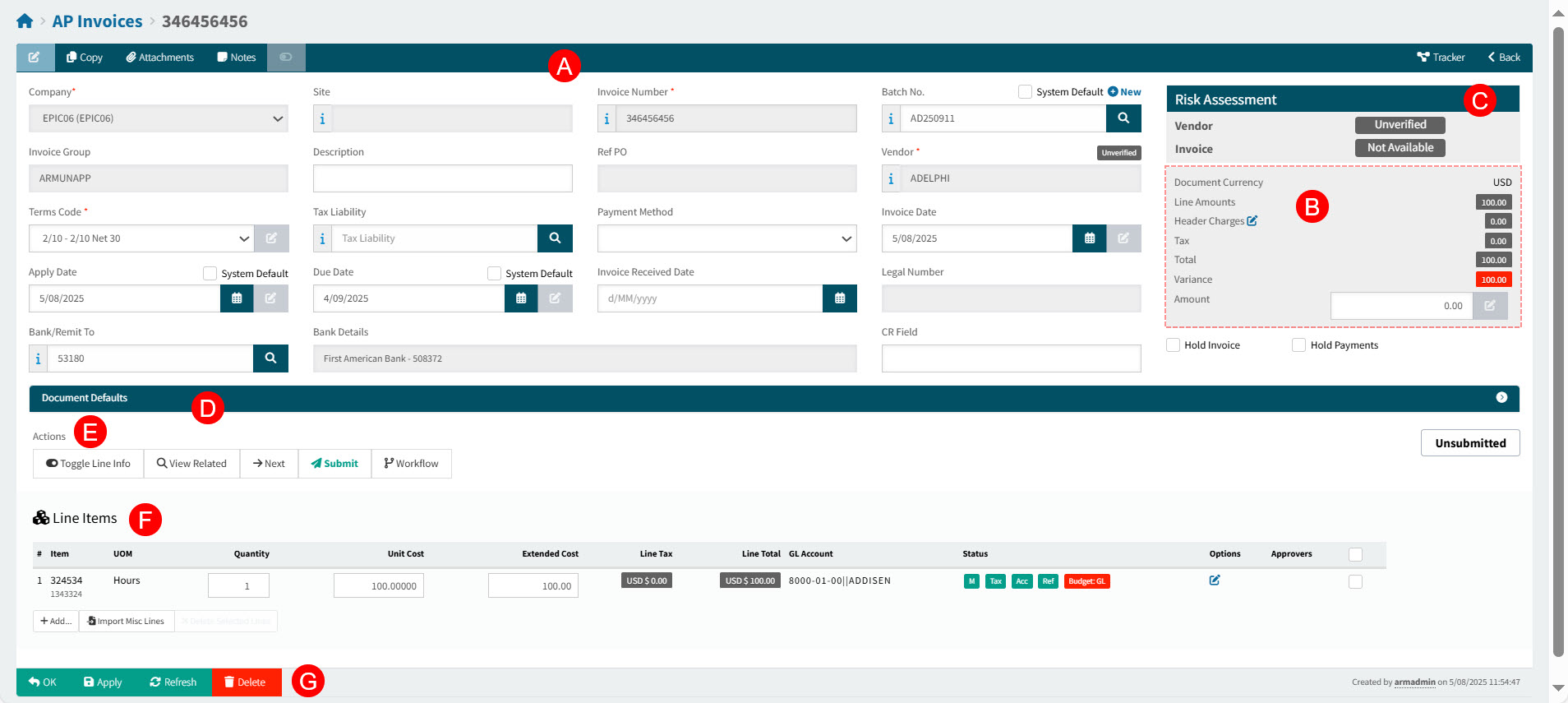Open the Terms Code dropdown

point(141,238)
